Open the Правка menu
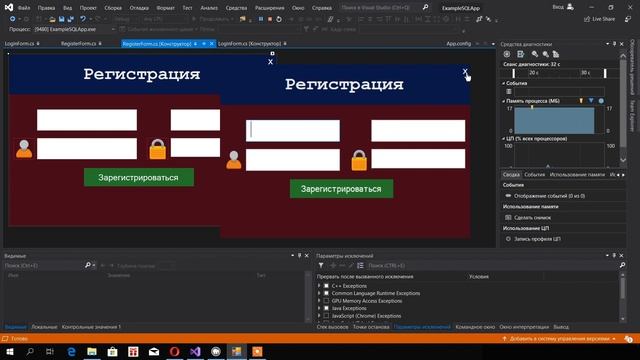Screen dimensions: 640x360 click(46, 8)
